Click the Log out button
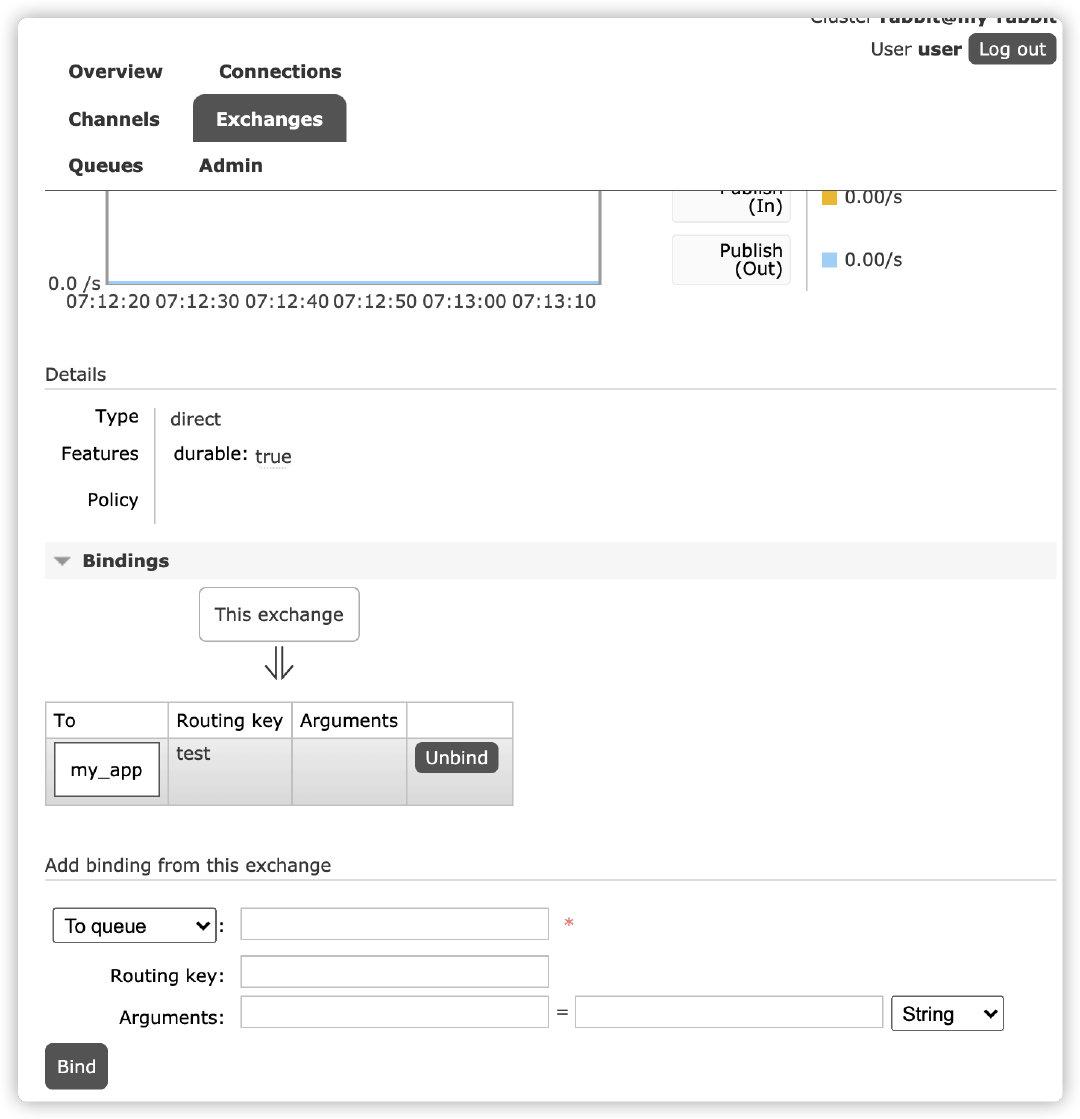 coord(1012,49)
